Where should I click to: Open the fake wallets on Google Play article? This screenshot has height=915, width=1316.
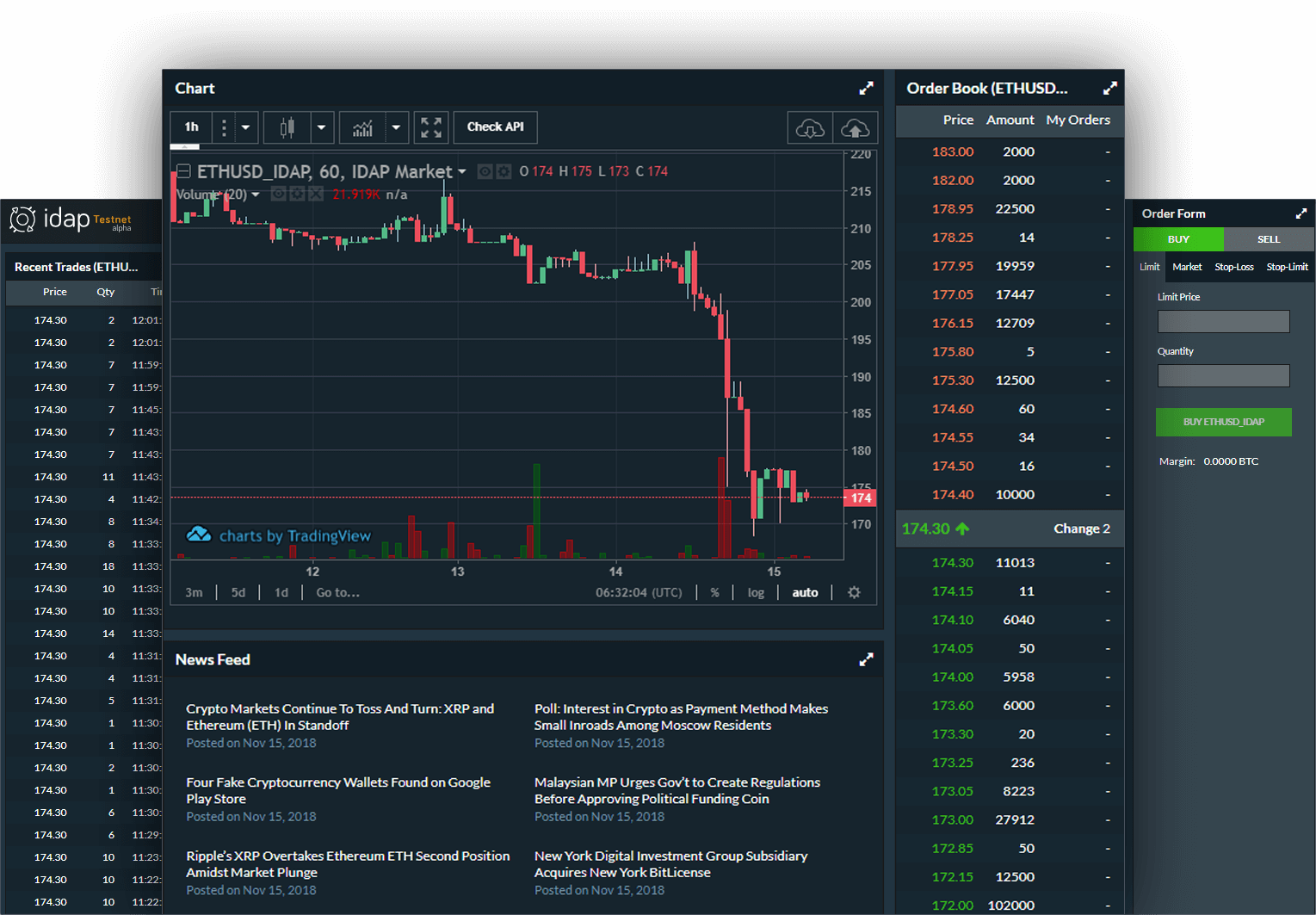click(x=338, y=790)
